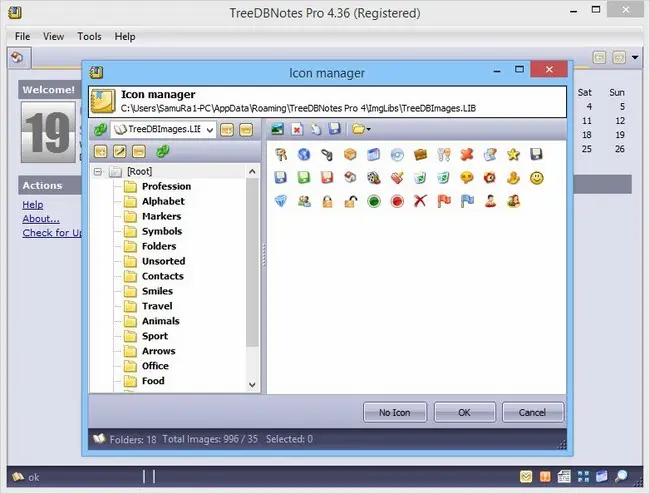Screen dimensions: 650x494
Task: Select the open padlock icon
Action: click(350, 201)
